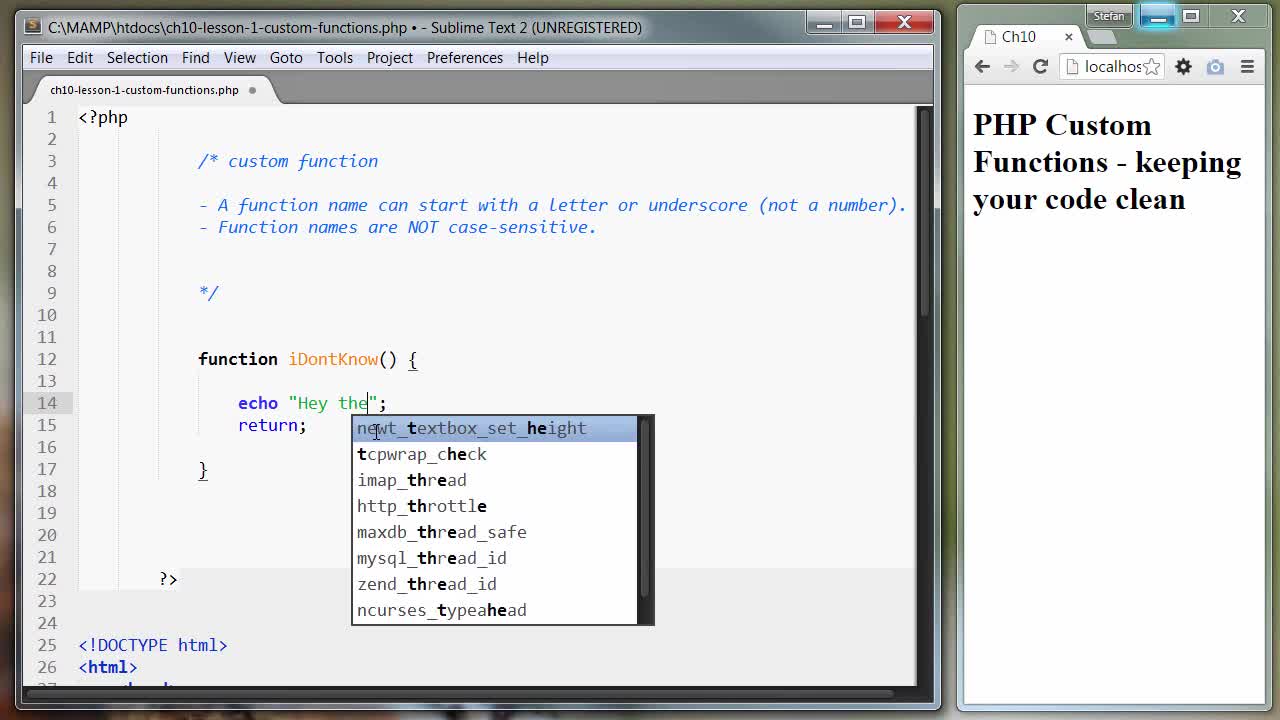Click the <!DOCTYPE html> line
The height and width of the screenshot is (720, 1280).
click(153, 645)
